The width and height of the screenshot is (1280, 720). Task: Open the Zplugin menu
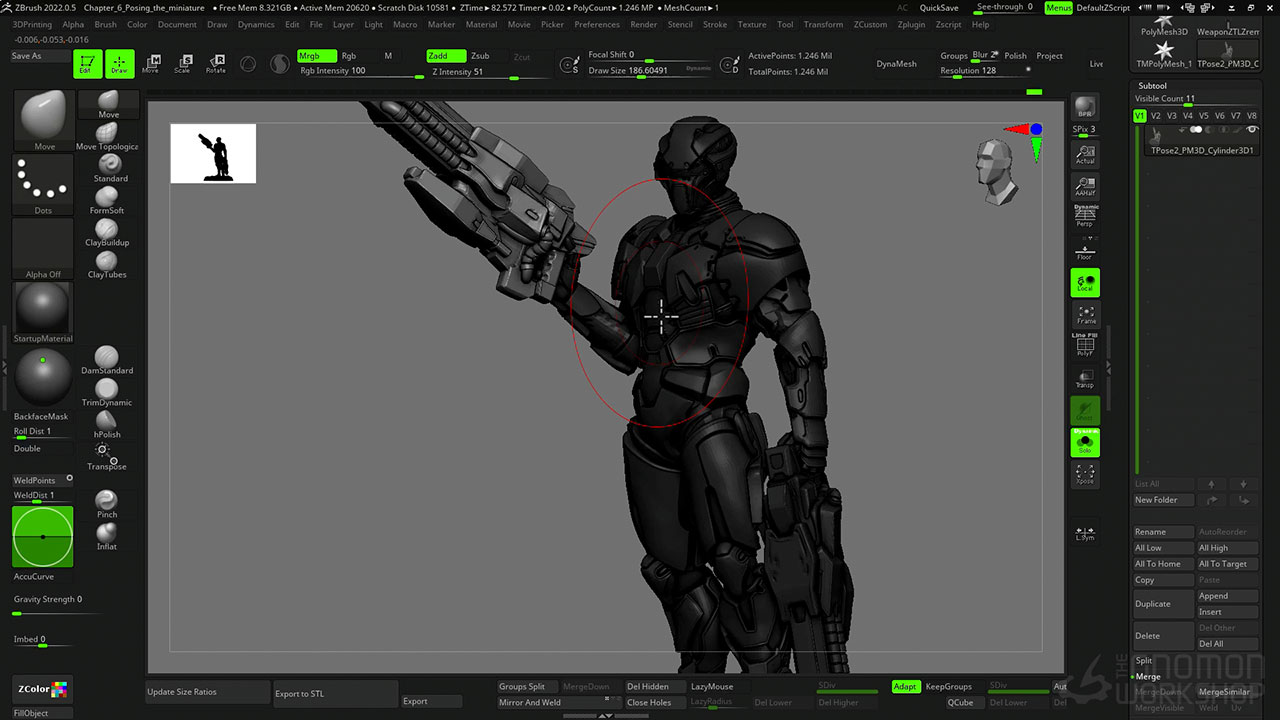click(x=911, y=24)
